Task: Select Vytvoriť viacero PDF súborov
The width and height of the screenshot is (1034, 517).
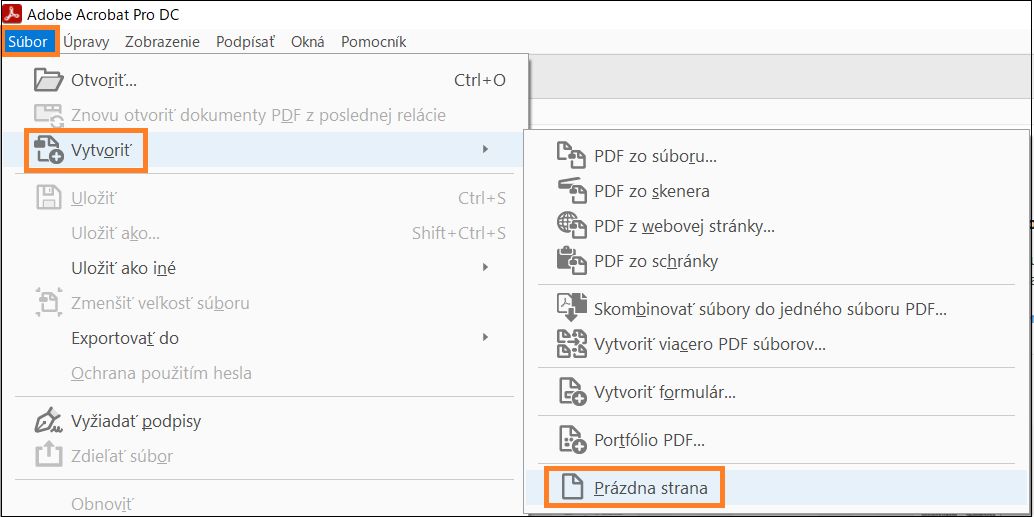Action: click(x=709, y=345)
